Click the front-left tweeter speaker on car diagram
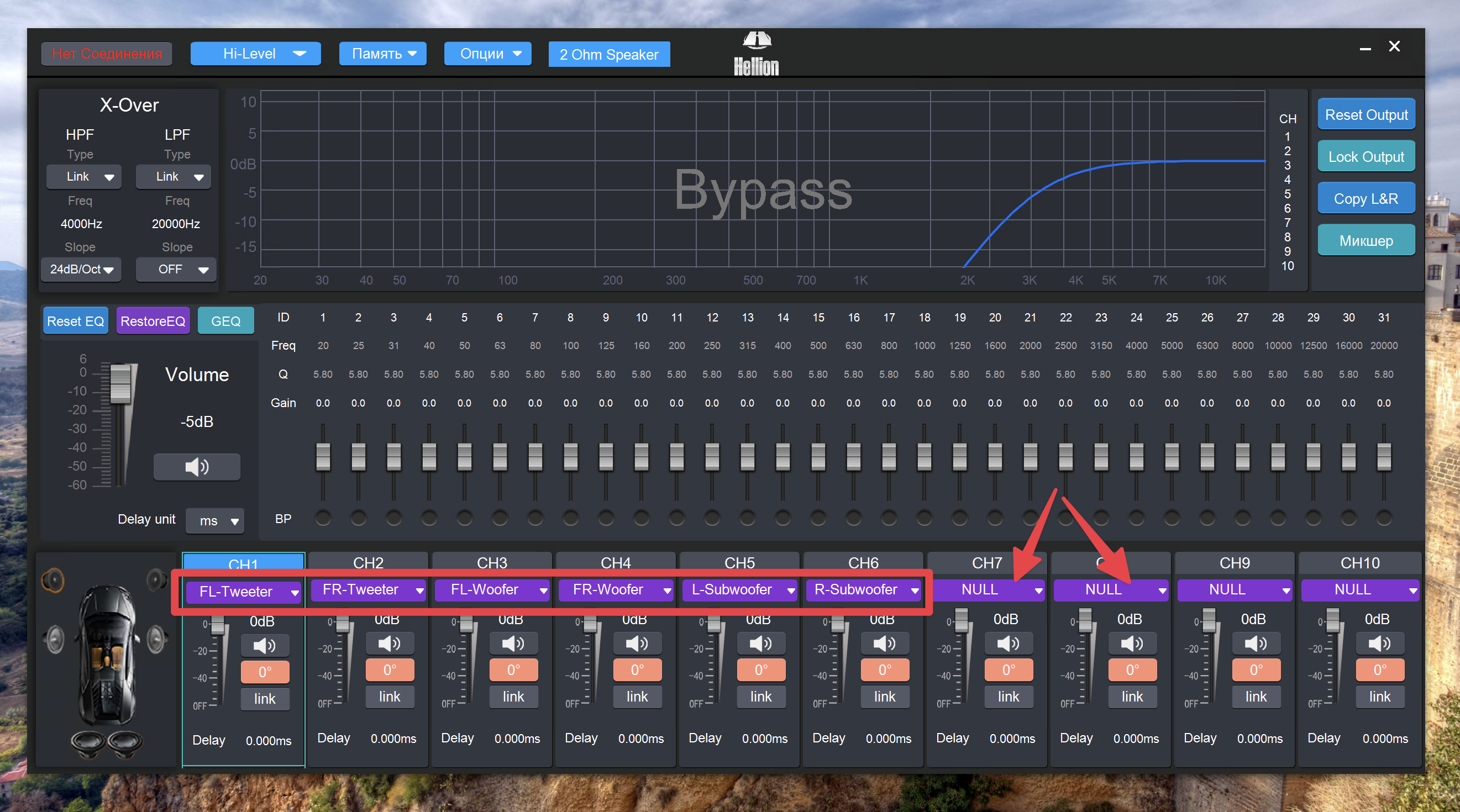 [53, 579]
